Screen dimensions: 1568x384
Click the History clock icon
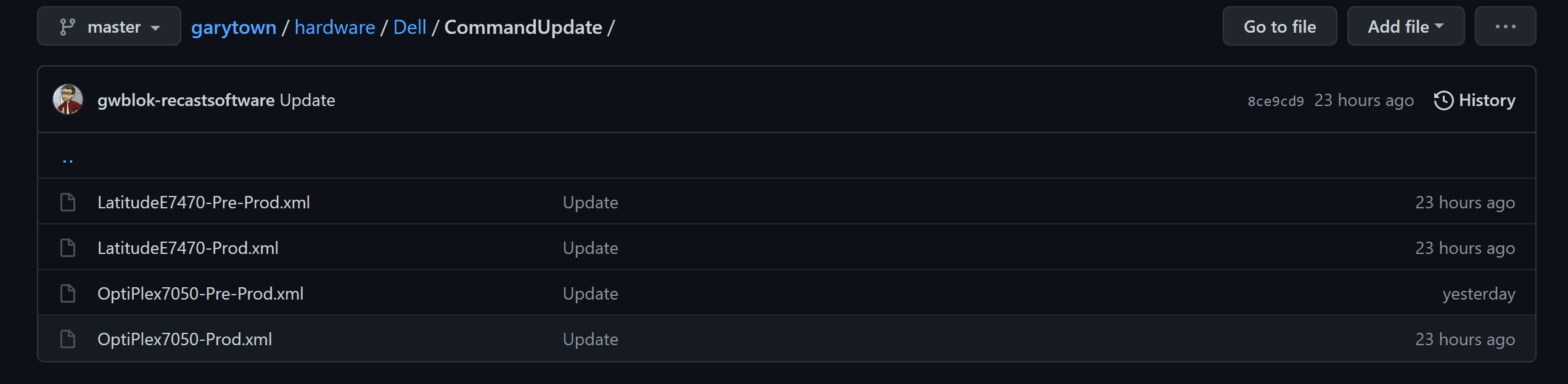pos(1443,100)
